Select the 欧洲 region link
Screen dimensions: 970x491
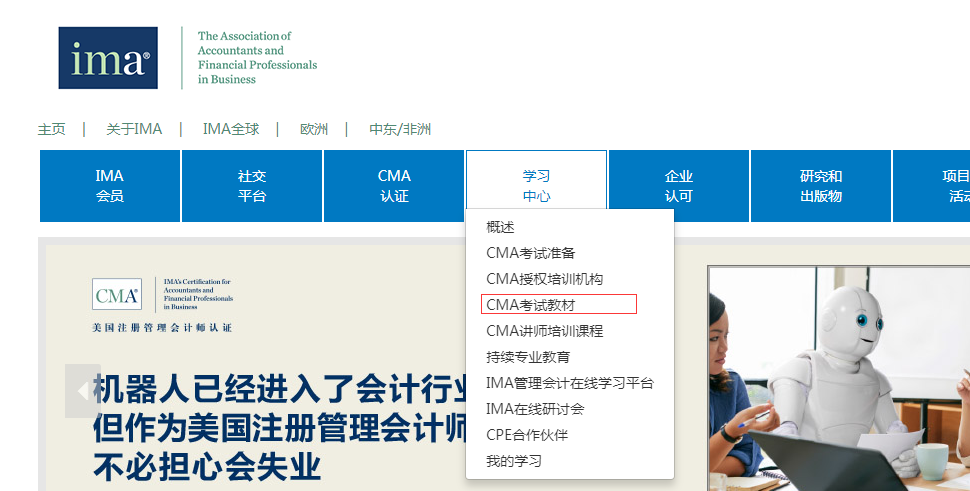(x=314, y=129)
